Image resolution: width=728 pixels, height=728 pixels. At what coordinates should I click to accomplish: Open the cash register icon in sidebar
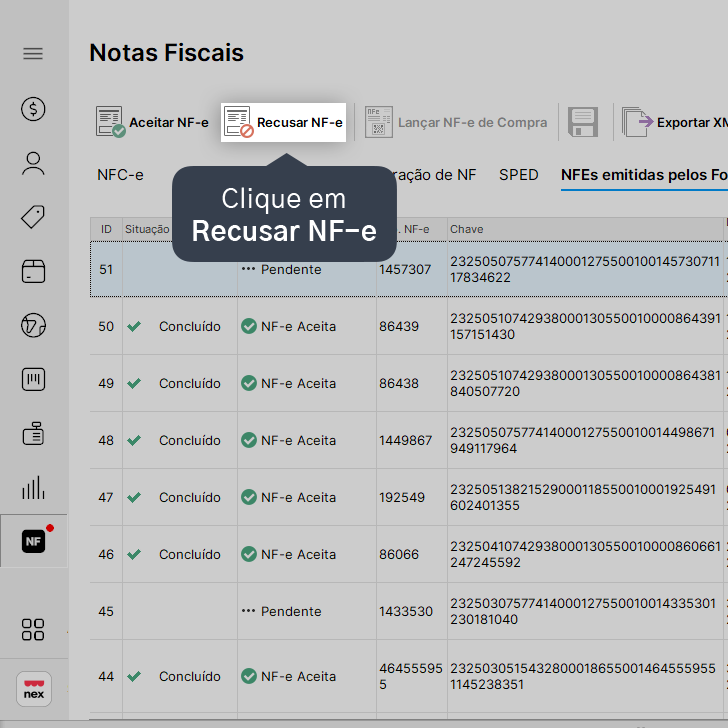[33, 434]
